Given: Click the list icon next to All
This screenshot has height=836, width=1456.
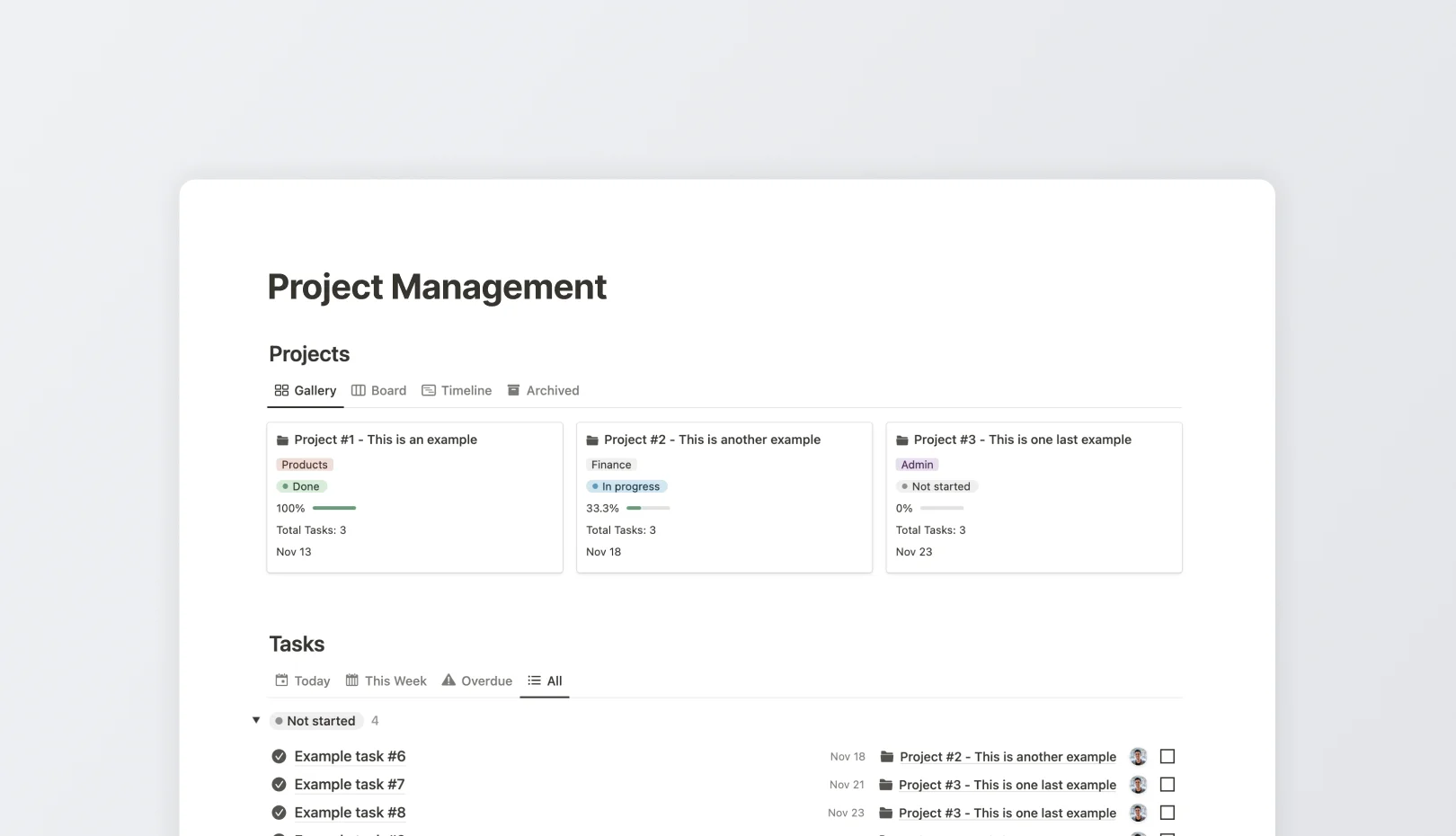Looking at the screenshot, I should coord(532,680).
